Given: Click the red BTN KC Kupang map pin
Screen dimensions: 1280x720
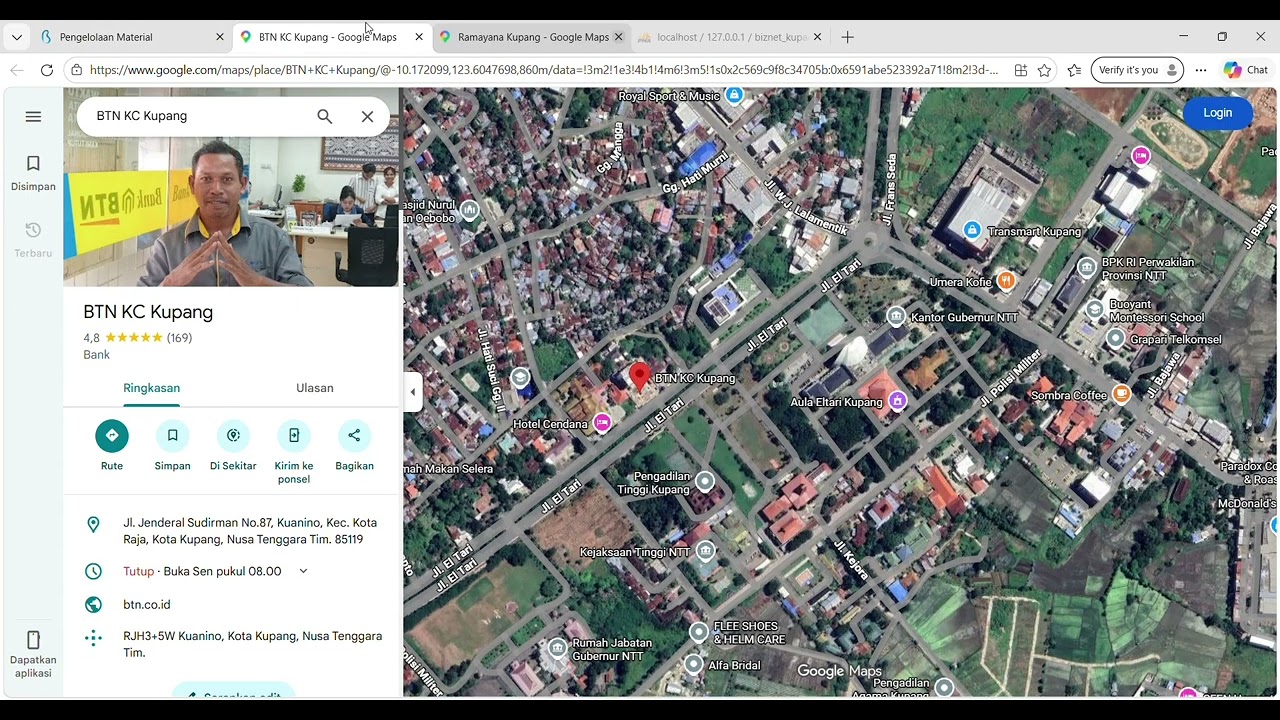Looking at the screenshot, I should coord(639,377).
